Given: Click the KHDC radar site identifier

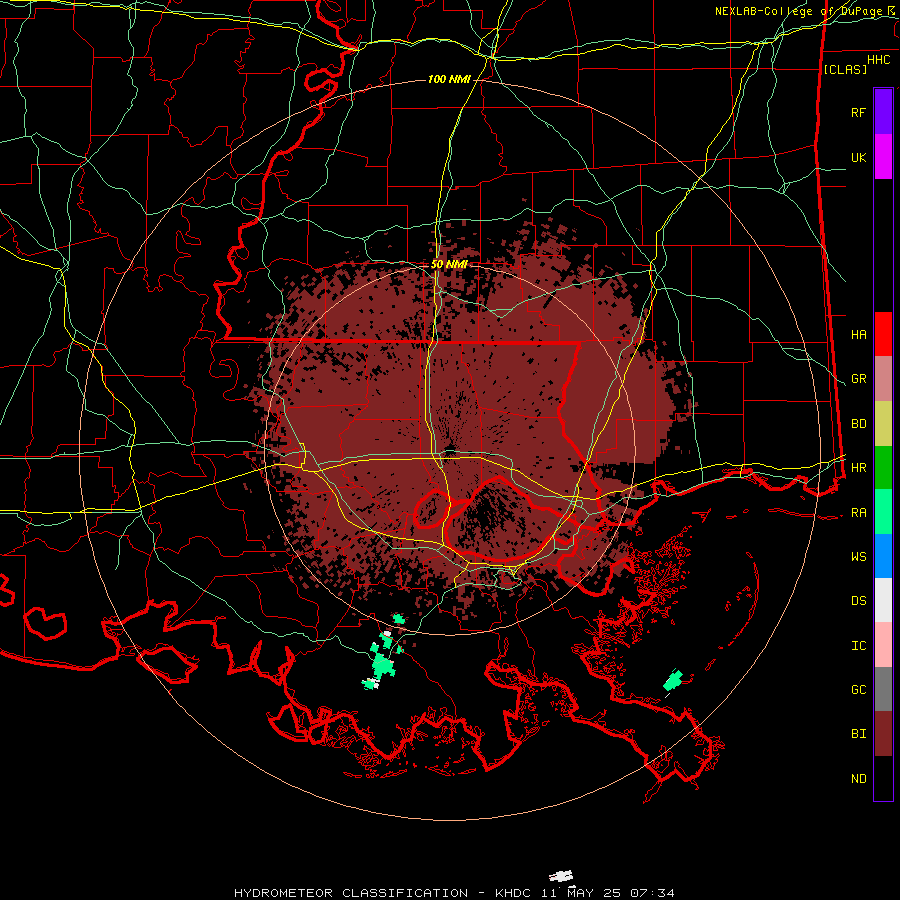Looking at the screenshot, I should coord(514,893).
